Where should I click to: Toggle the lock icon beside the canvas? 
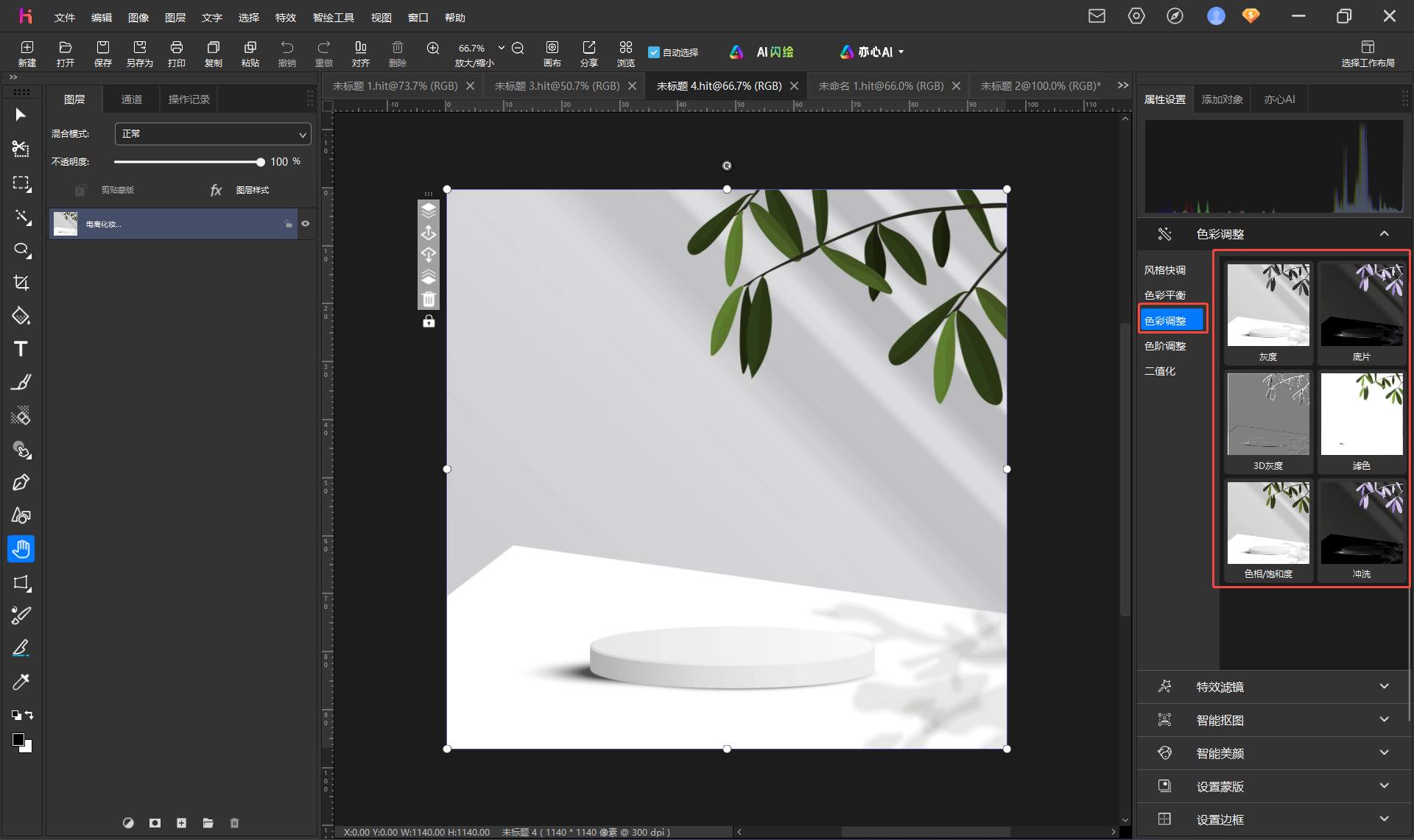[429, 322]
